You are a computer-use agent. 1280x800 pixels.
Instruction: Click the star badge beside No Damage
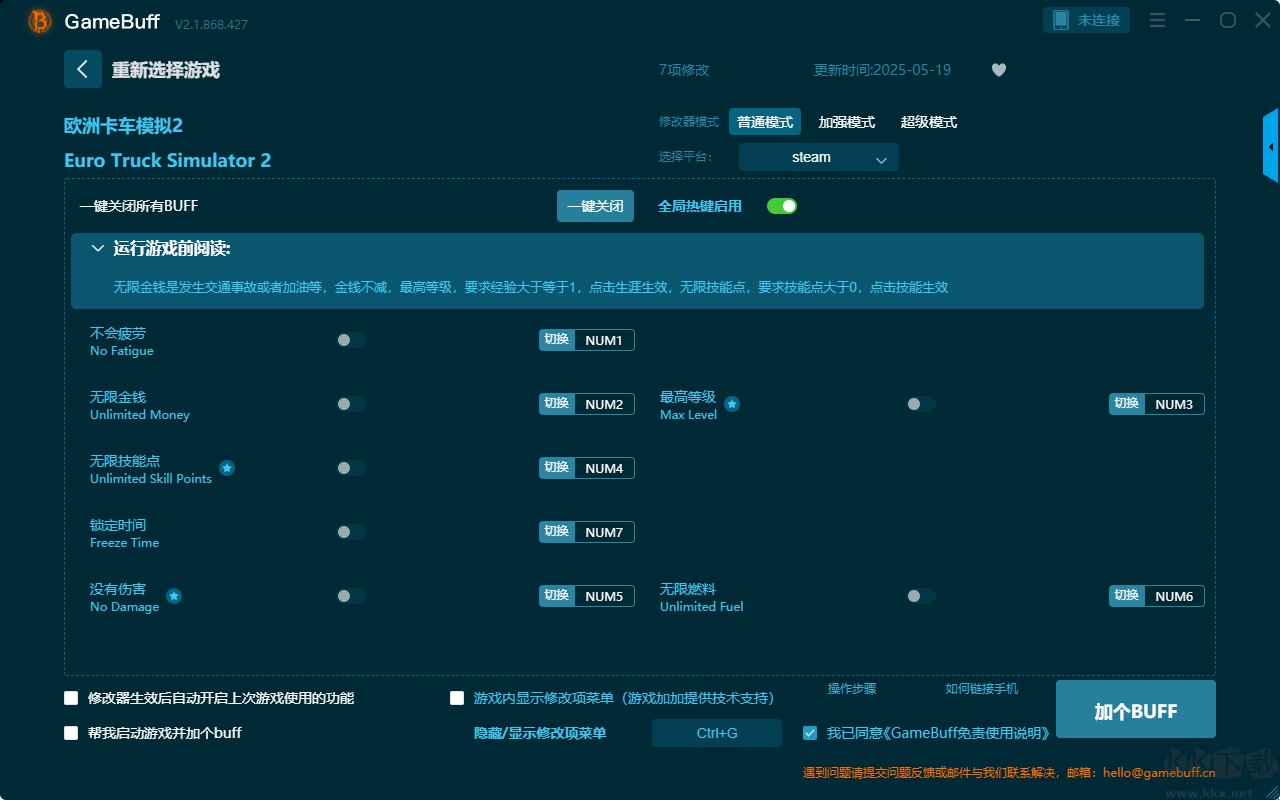[174, 596]
